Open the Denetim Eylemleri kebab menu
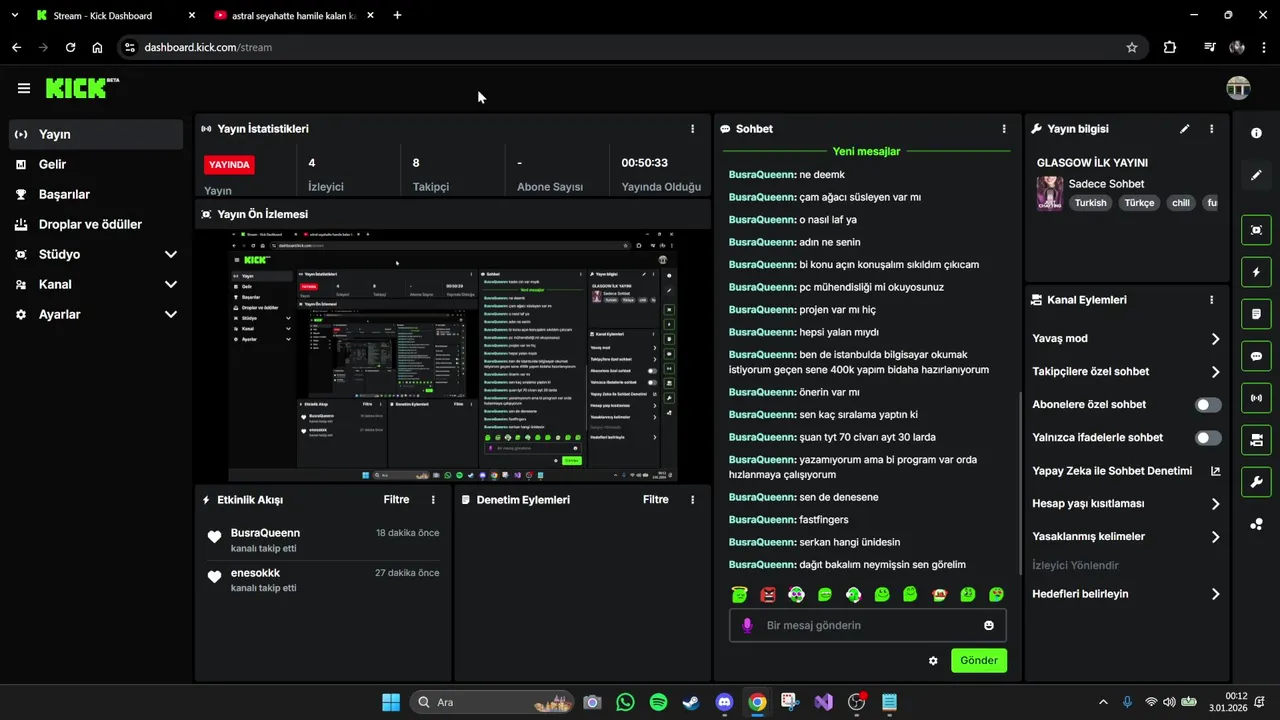This screenshot has width=1280, height=720. pos(692,500)
